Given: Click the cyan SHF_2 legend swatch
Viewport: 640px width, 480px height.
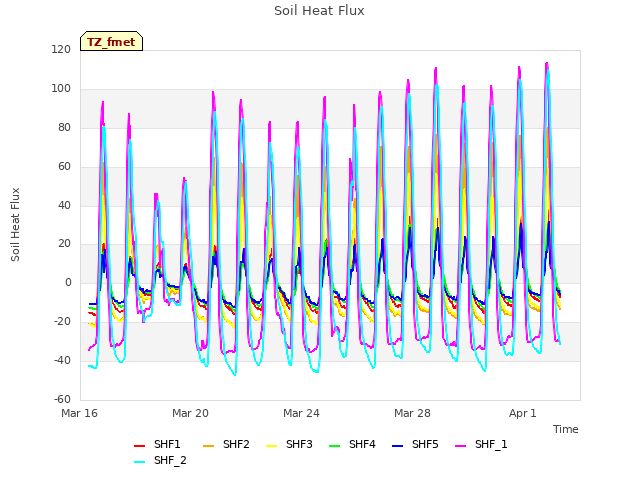Looking at the screenshot, I should [140, 462].
